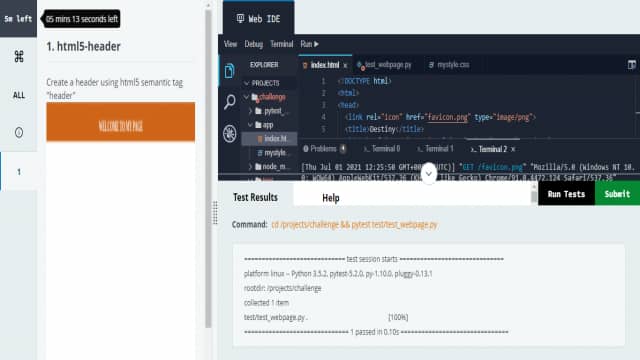Viewport: 640px width, 360px height.
Task: Click the '1. html5-header' heading
Action: [83, 47]
